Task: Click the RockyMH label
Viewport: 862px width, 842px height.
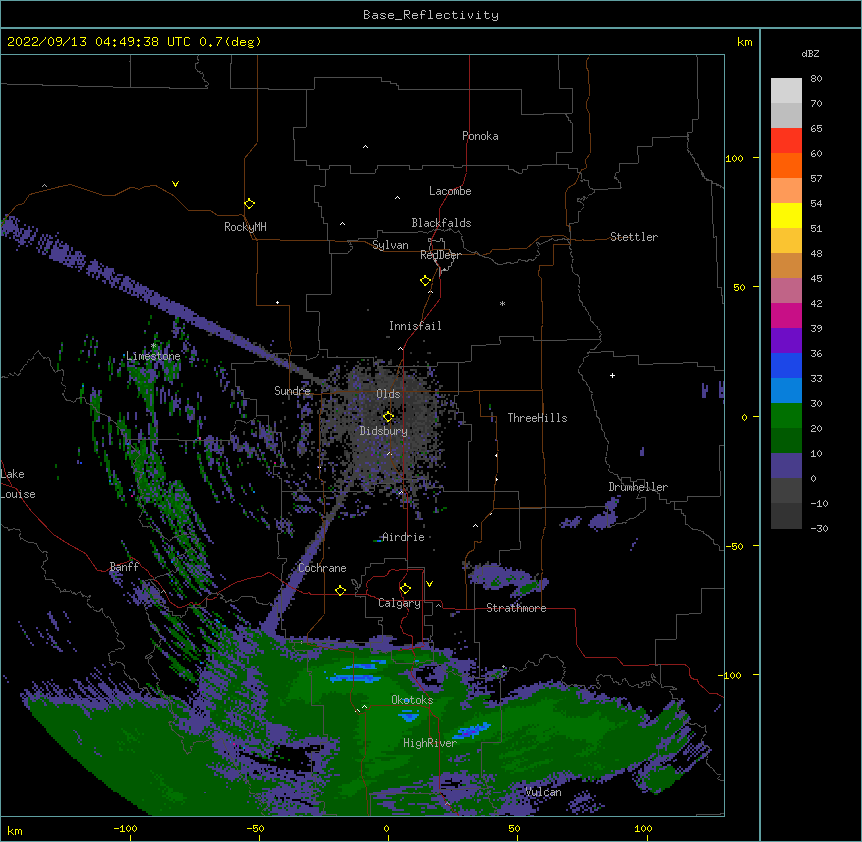Action: coord(245,227)
